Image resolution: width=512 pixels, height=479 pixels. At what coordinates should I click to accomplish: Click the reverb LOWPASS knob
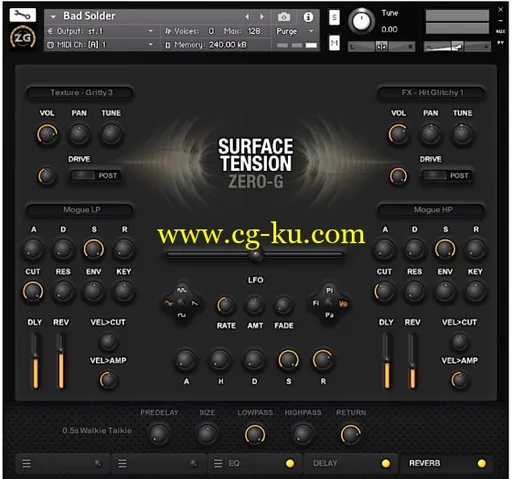tap(255, 434)
